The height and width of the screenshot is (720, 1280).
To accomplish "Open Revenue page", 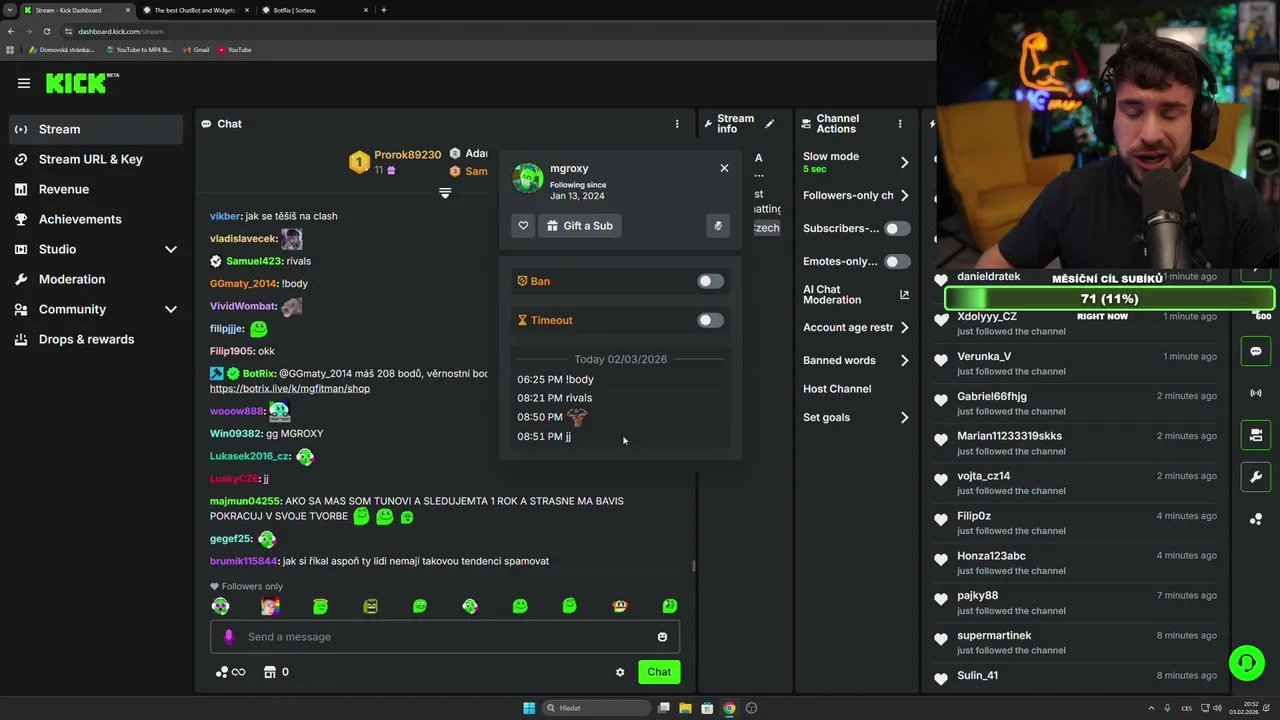I will (x=96, y=189).
